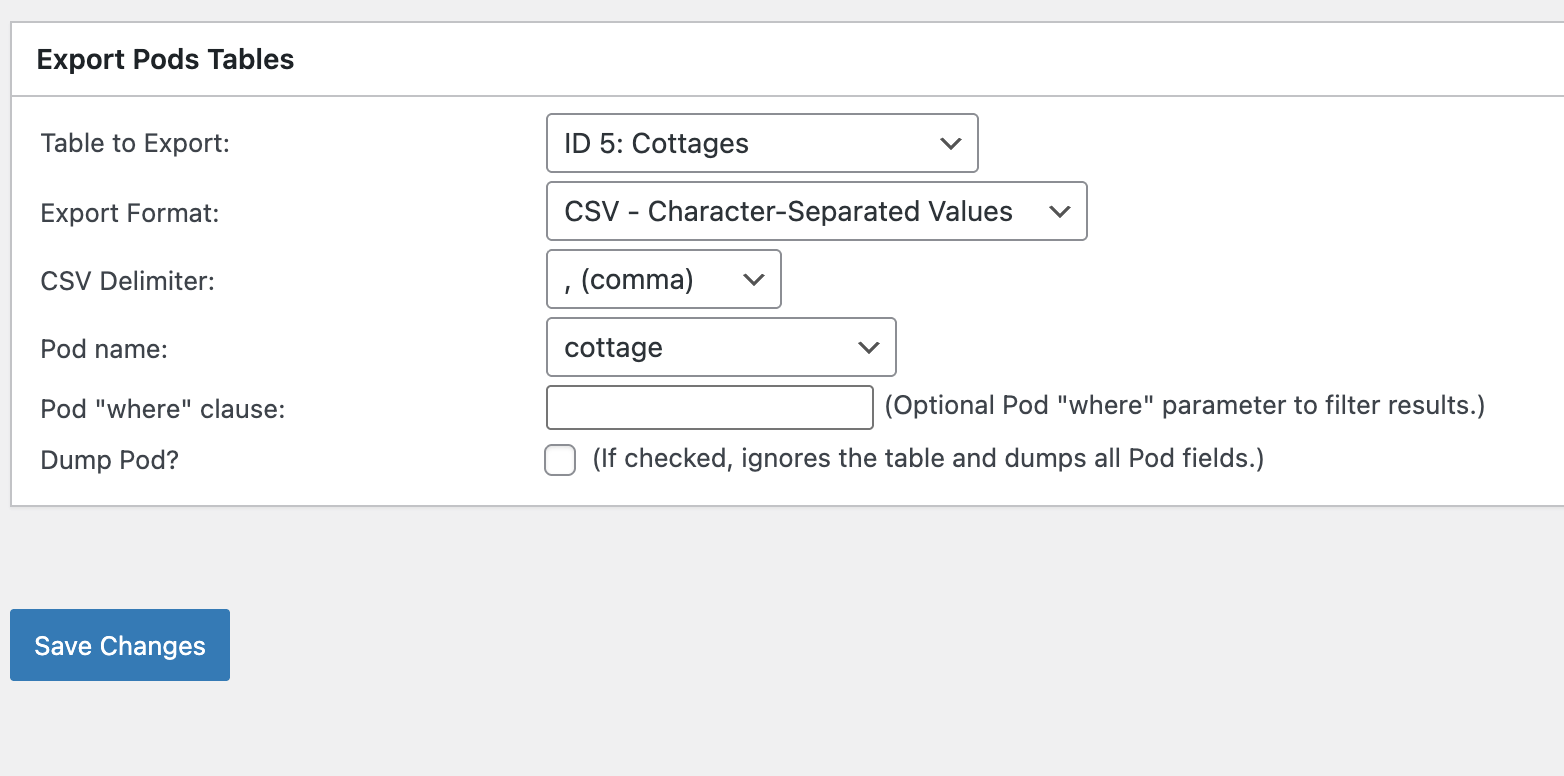1564x776 pixels.
Task: Click the chevron arrow on Pod name
Action: [868, 348]
